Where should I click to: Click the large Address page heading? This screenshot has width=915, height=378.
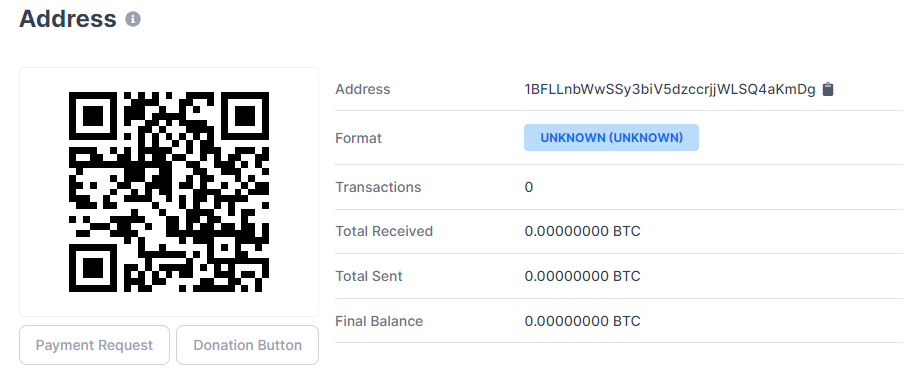pyautogui.click(x=68, y=19)
